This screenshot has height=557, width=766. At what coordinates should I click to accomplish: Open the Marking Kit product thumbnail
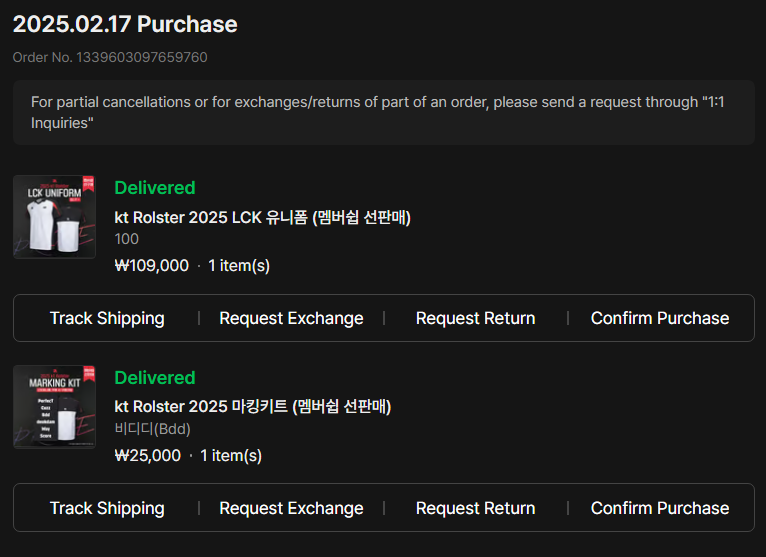coord(54,407)
